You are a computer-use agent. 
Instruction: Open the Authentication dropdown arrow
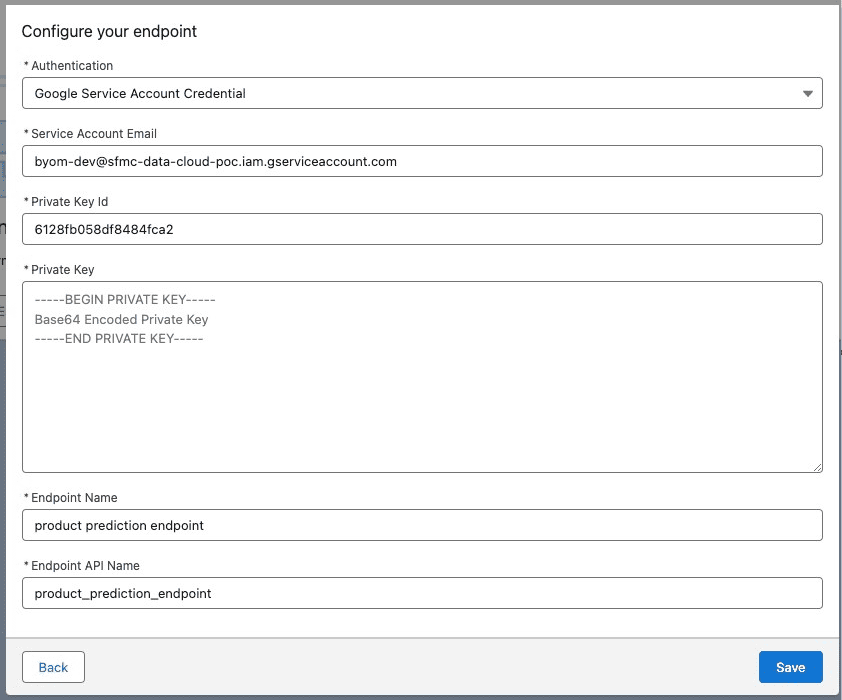click(807, 94)
